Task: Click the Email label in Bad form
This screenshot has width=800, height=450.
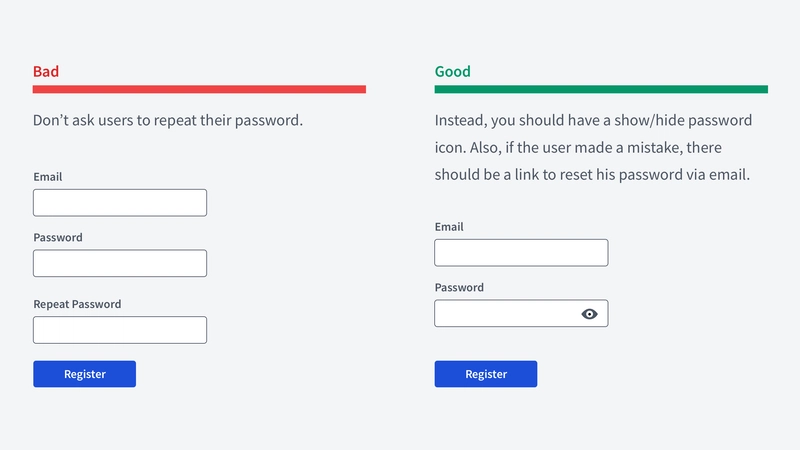Action: click(48, 177)
